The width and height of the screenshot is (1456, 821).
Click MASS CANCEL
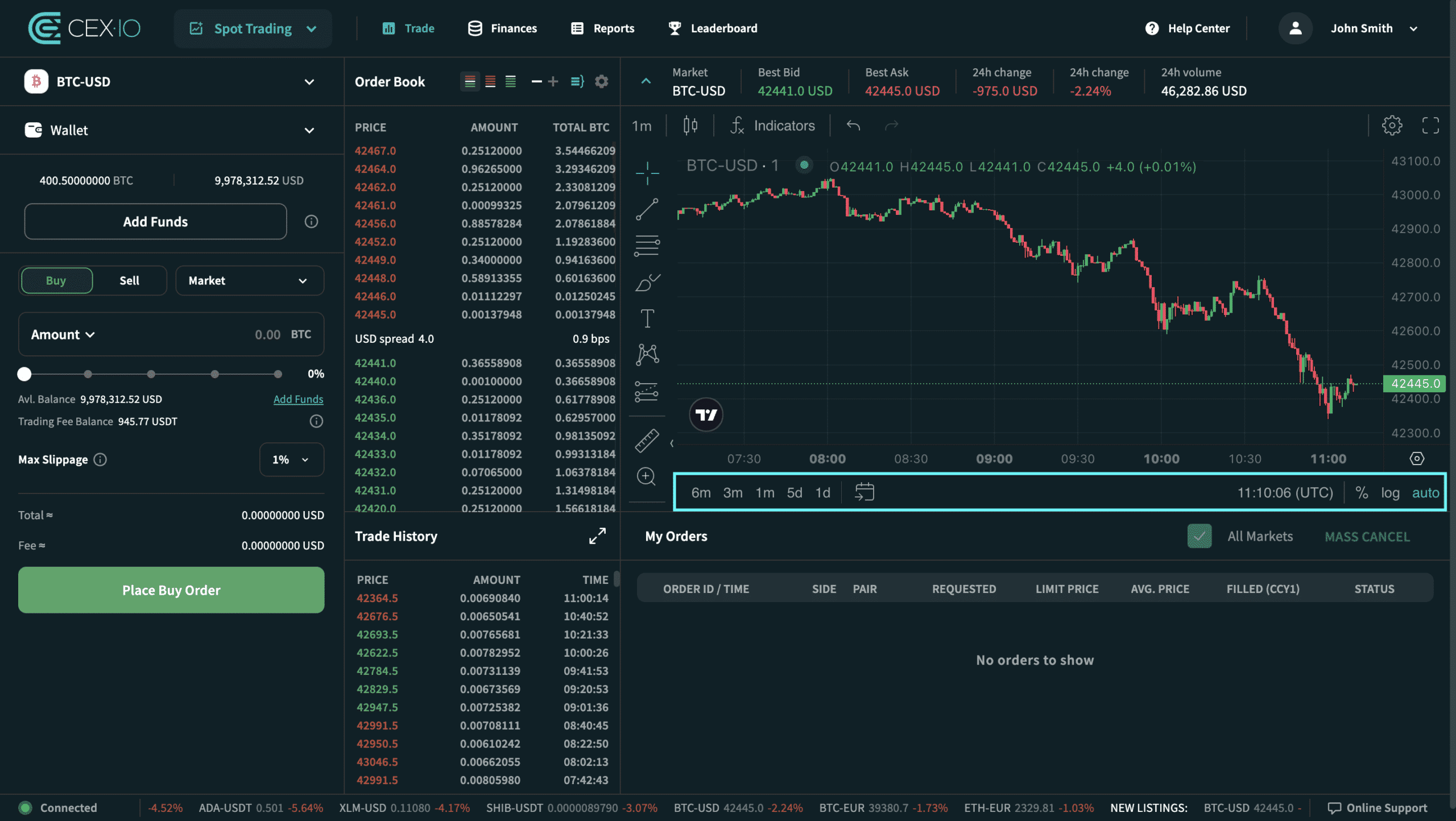coord(1367,537)
